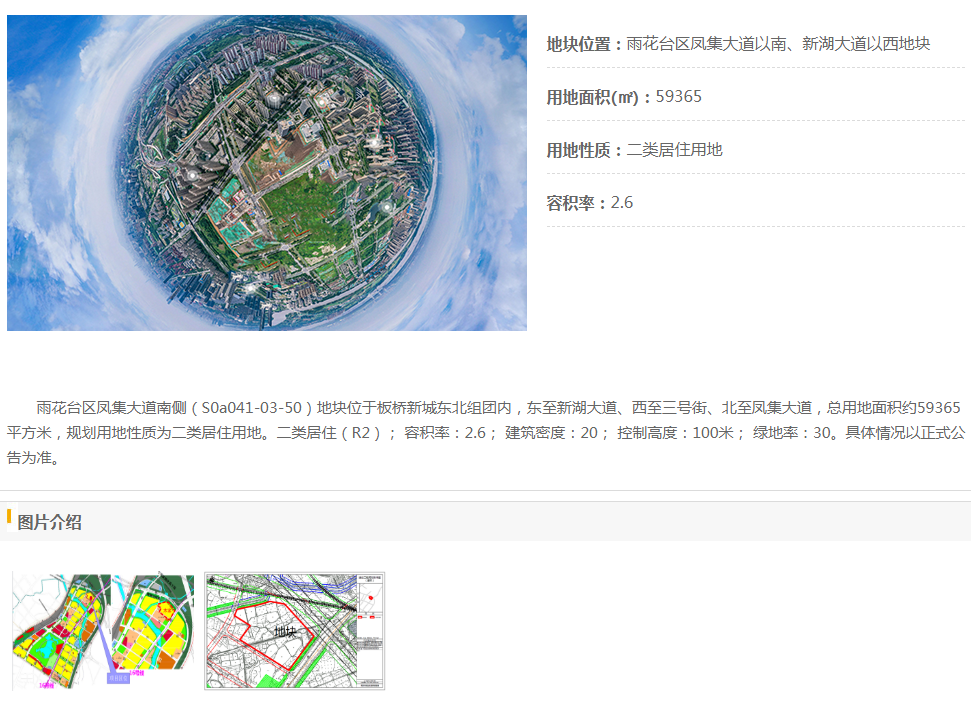
Task: Open the red-outlined parcel survey map thumbnail
Action: pyautogui.click(x=294, y=631)
